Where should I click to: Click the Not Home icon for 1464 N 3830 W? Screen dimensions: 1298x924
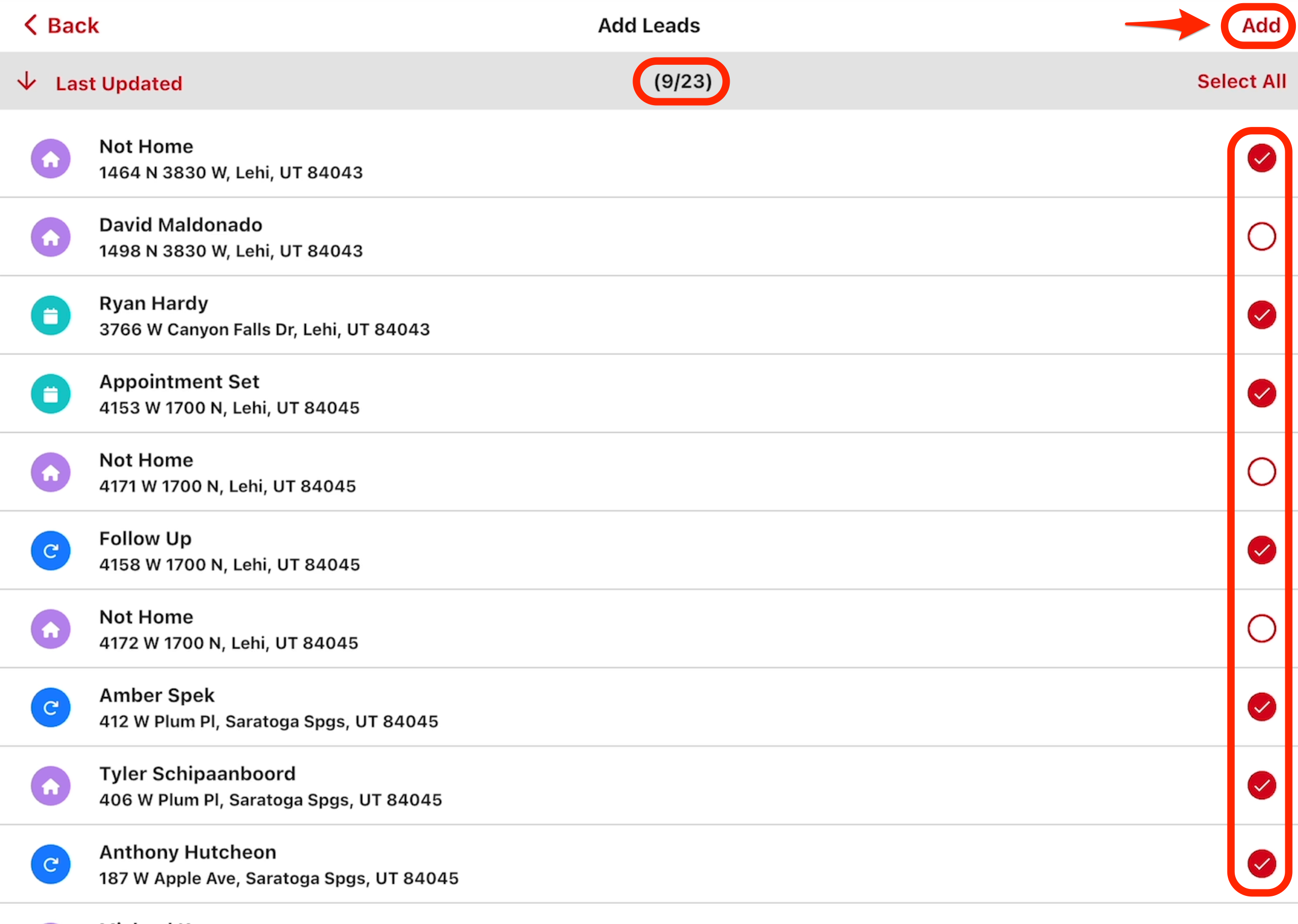coord(50,159)
